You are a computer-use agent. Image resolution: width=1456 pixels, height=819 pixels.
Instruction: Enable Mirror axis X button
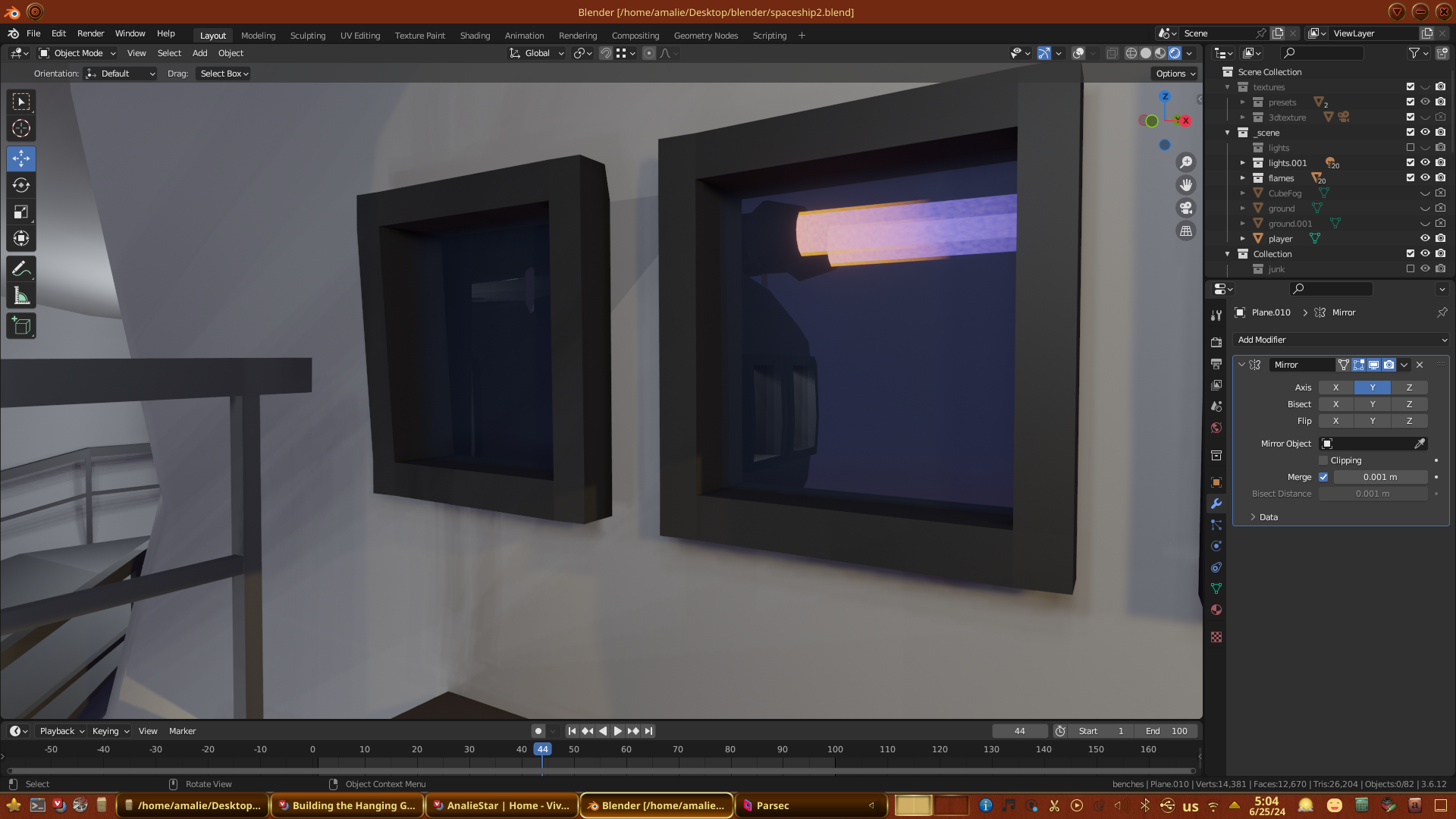point(1335,388)
